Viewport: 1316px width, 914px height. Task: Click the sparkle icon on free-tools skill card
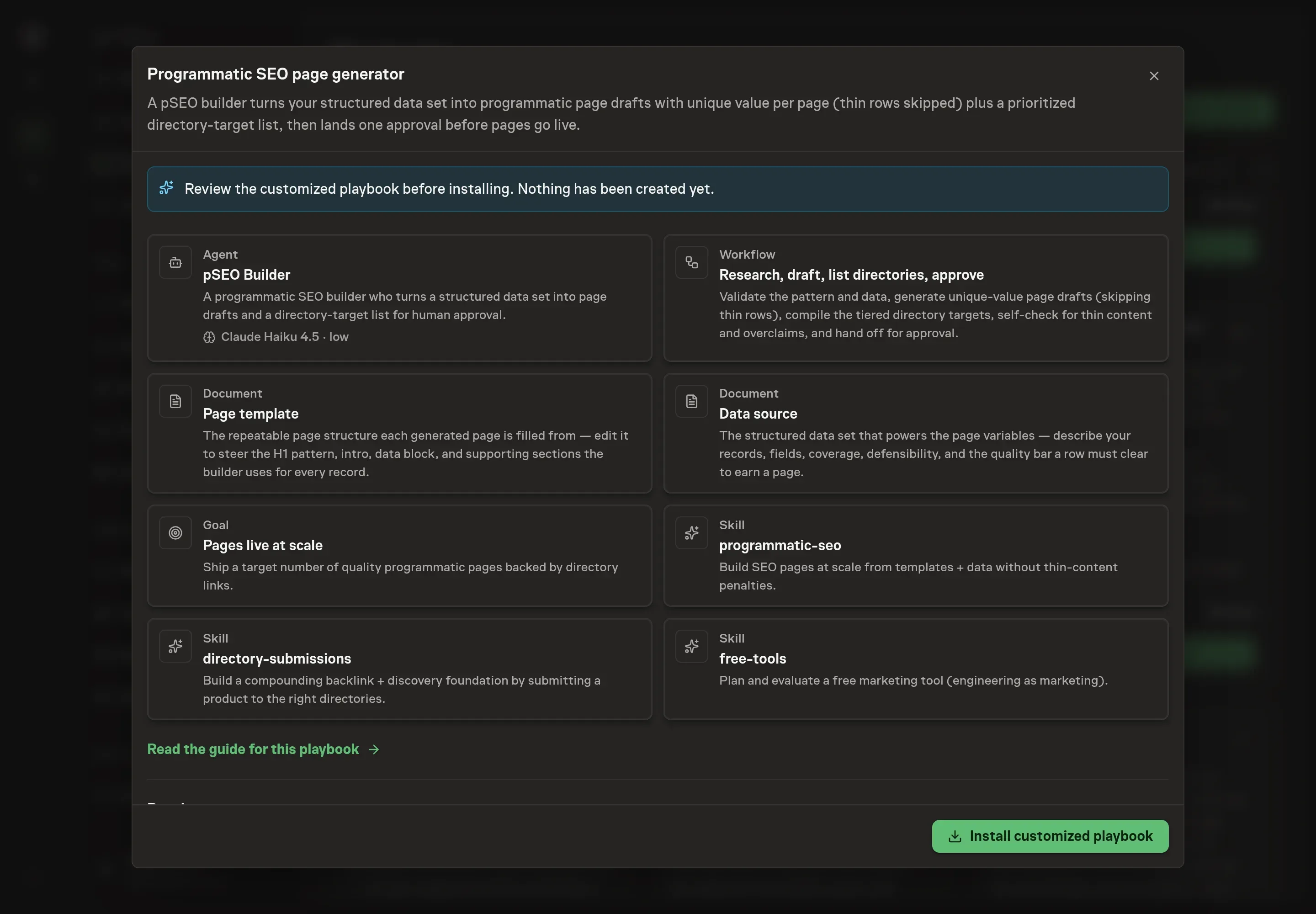(x=691, y=646)
